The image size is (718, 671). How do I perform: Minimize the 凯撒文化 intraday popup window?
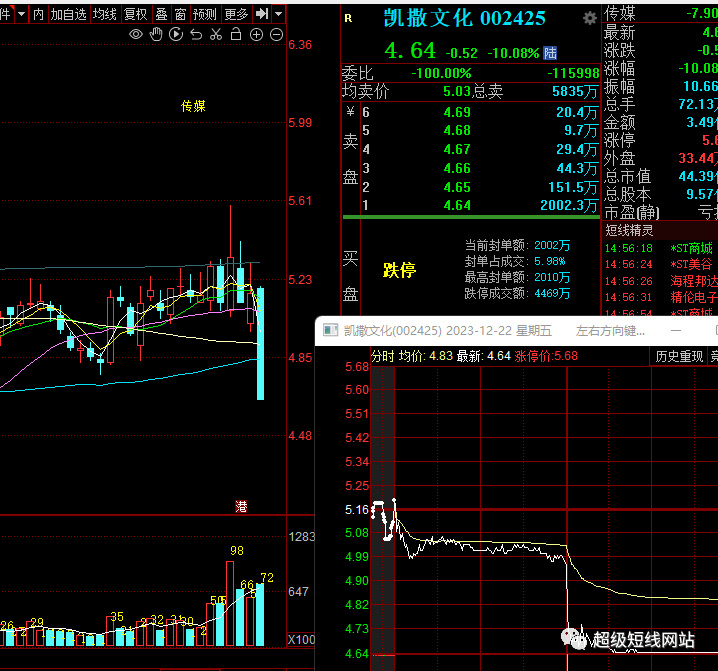pyautogui.click(x=676, y=331)
